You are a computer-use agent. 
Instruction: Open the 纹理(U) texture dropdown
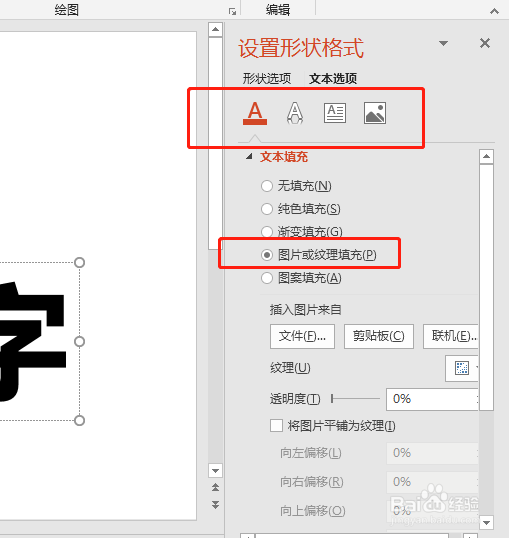[462, 368]
